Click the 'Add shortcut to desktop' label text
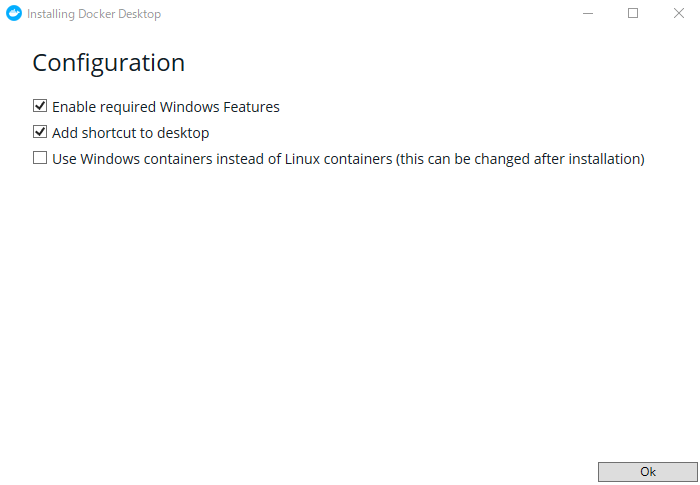This screenshot has width=700, height=485. coord(130,132)
